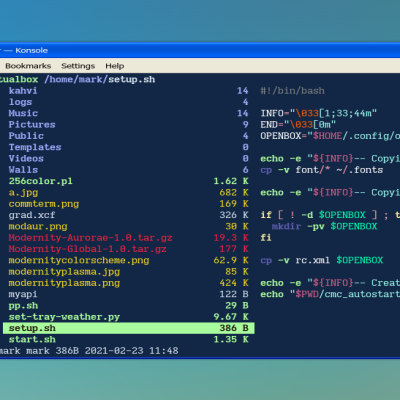Select the Pictures folder entry
Viewport: 400px width, 400px height.
click(128, 125)
